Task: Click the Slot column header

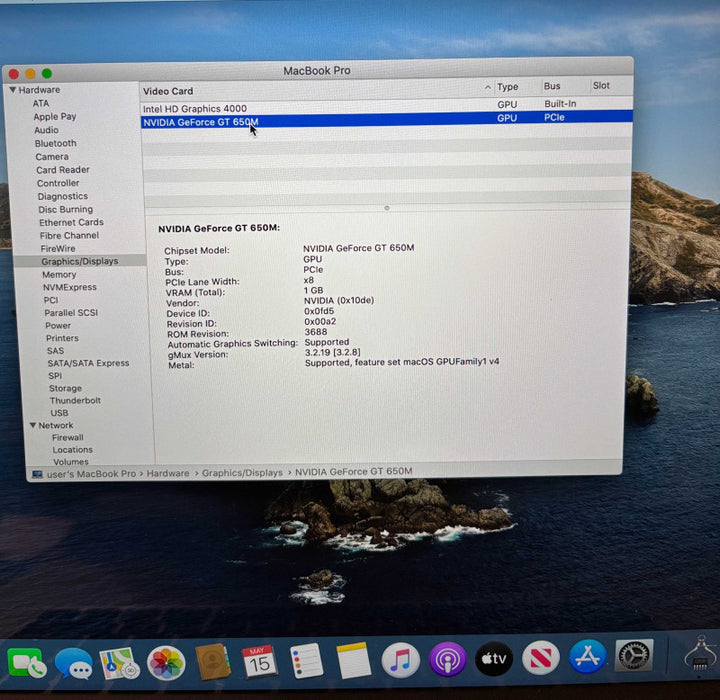Action: [601, 85]
